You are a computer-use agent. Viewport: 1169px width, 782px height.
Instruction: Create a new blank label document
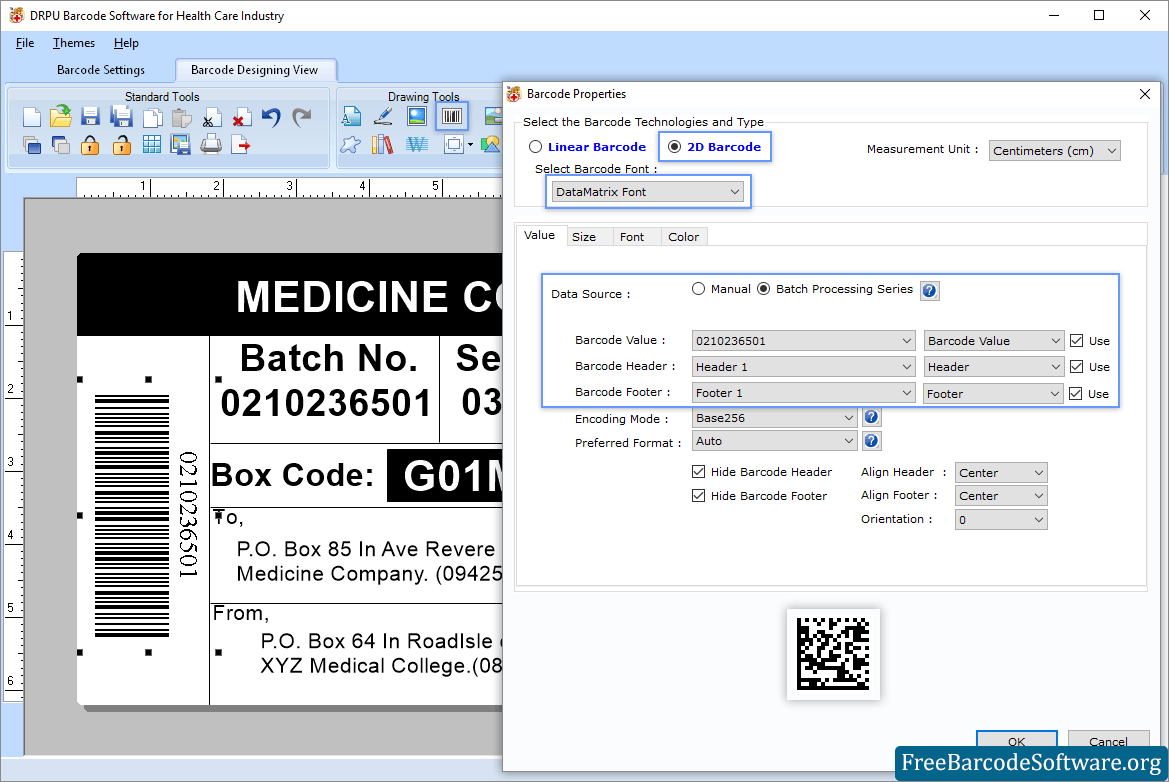(x=31, y=117)
